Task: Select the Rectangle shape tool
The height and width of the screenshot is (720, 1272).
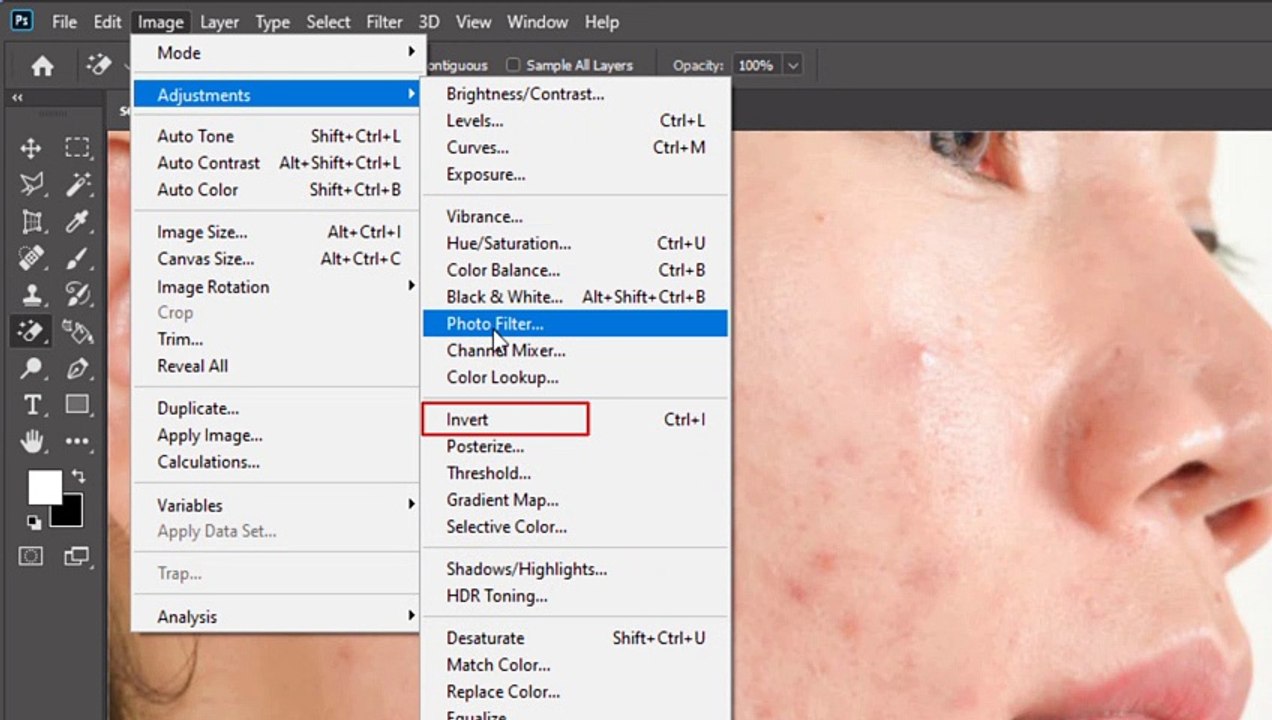Action: point(77,405)
